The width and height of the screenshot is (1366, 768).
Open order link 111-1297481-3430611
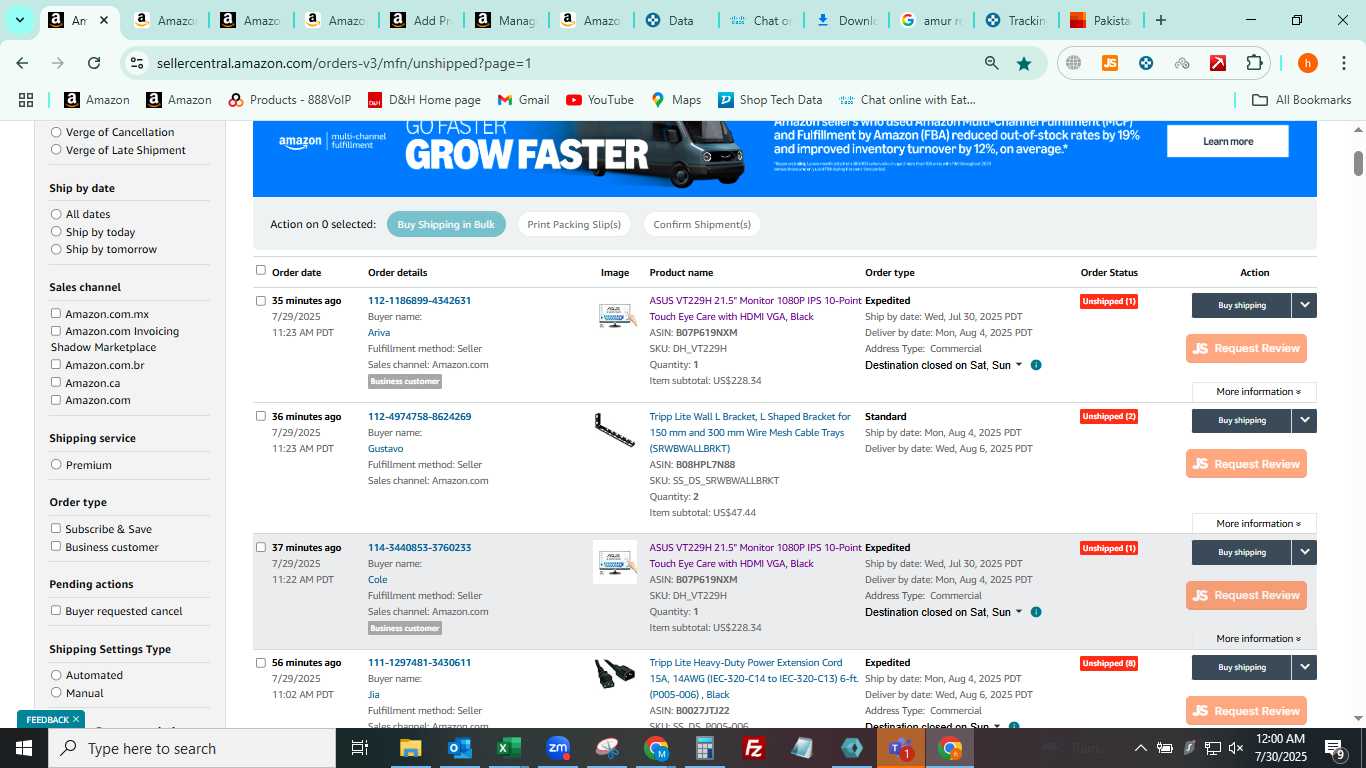pyautogui.click(x=419, y=662)
